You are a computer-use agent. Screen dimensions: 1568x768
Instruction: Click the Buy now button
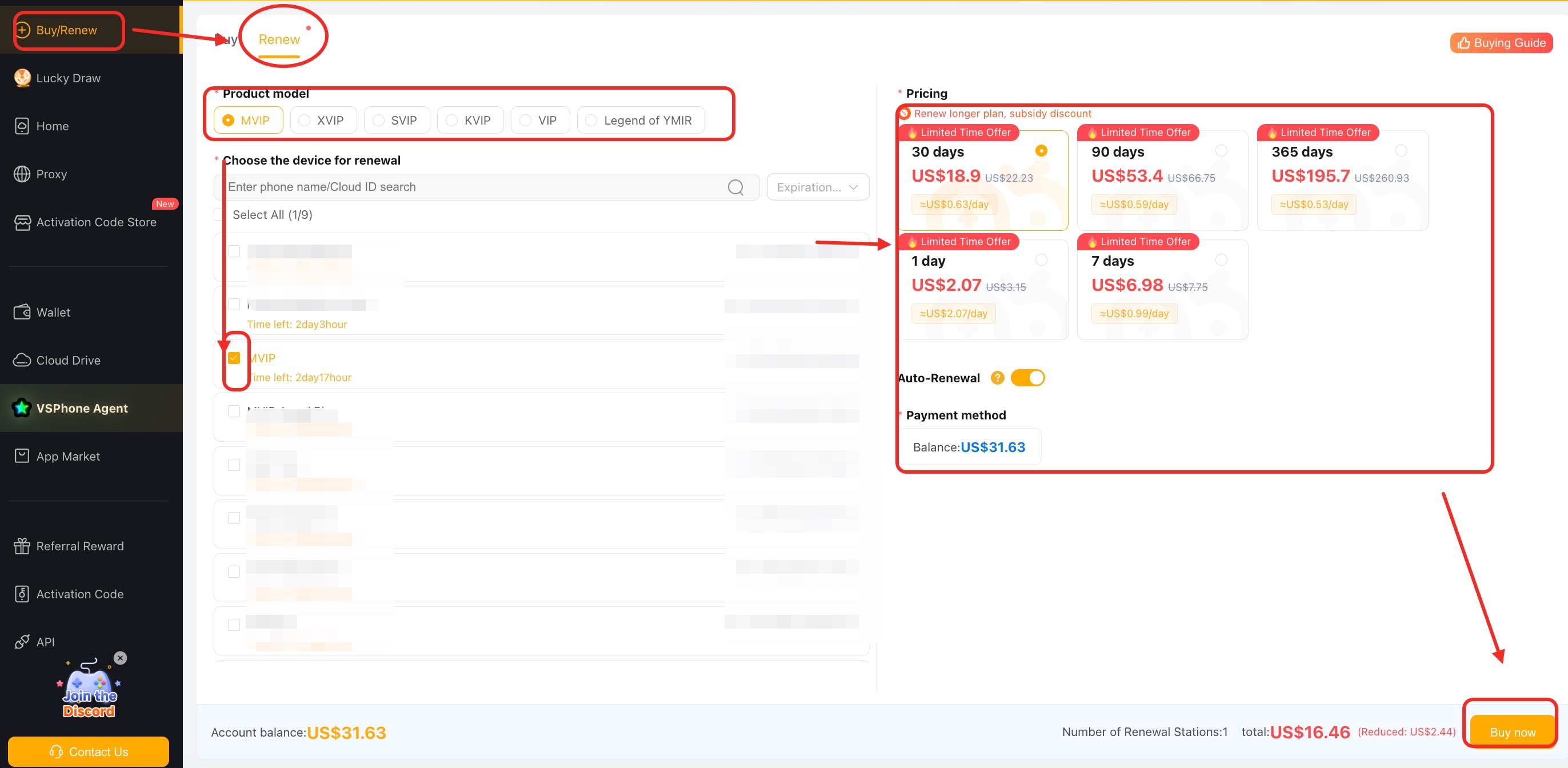(1512, 731)
